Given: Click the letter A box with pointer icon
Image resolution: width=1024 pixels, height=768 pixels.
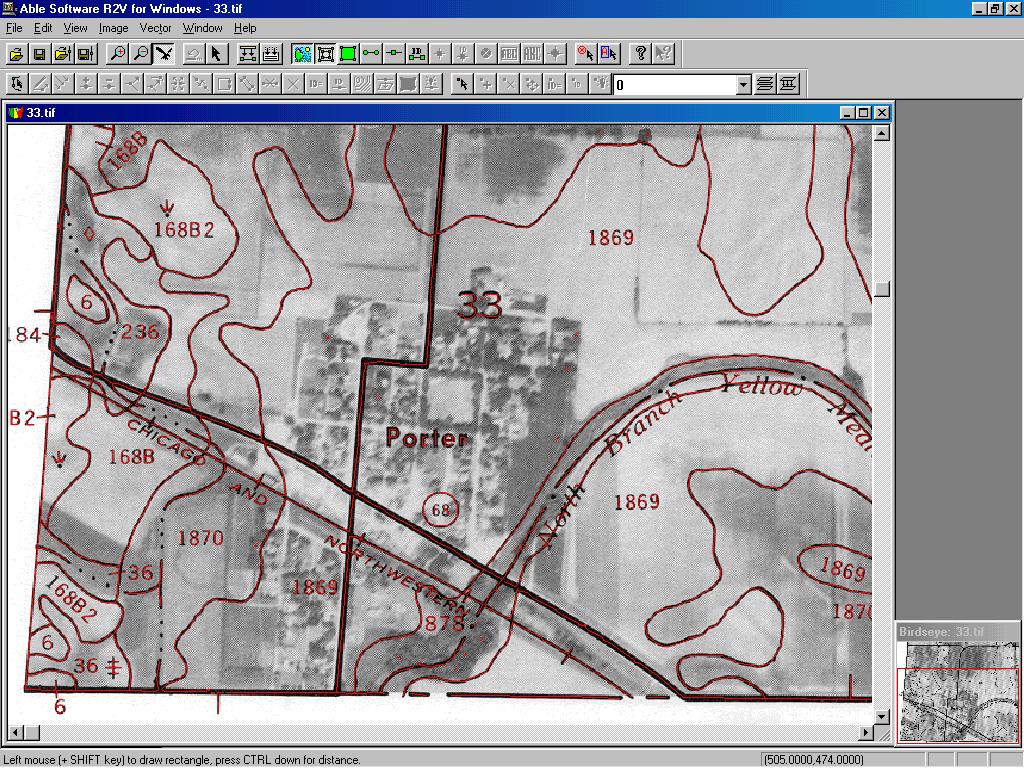Looking at the screenshot, I should coord(609,54).
